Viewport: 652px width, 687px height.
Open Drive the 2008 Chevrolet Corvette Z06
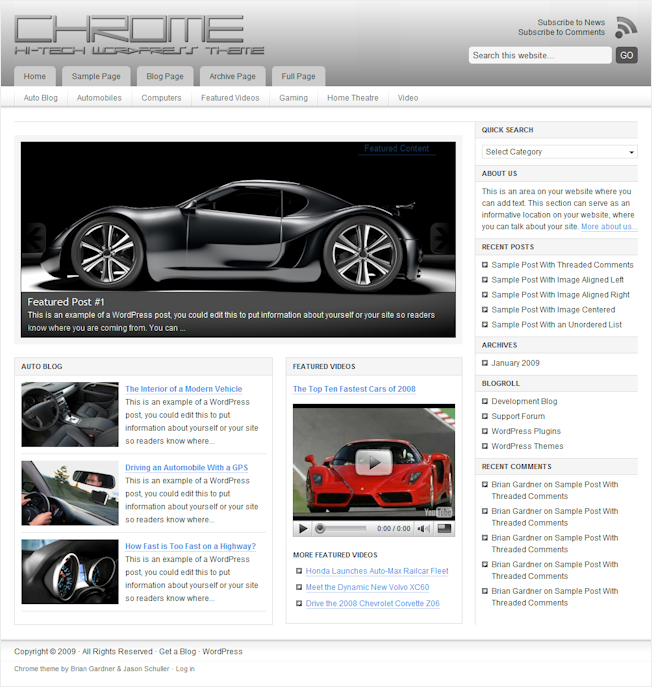372,603
